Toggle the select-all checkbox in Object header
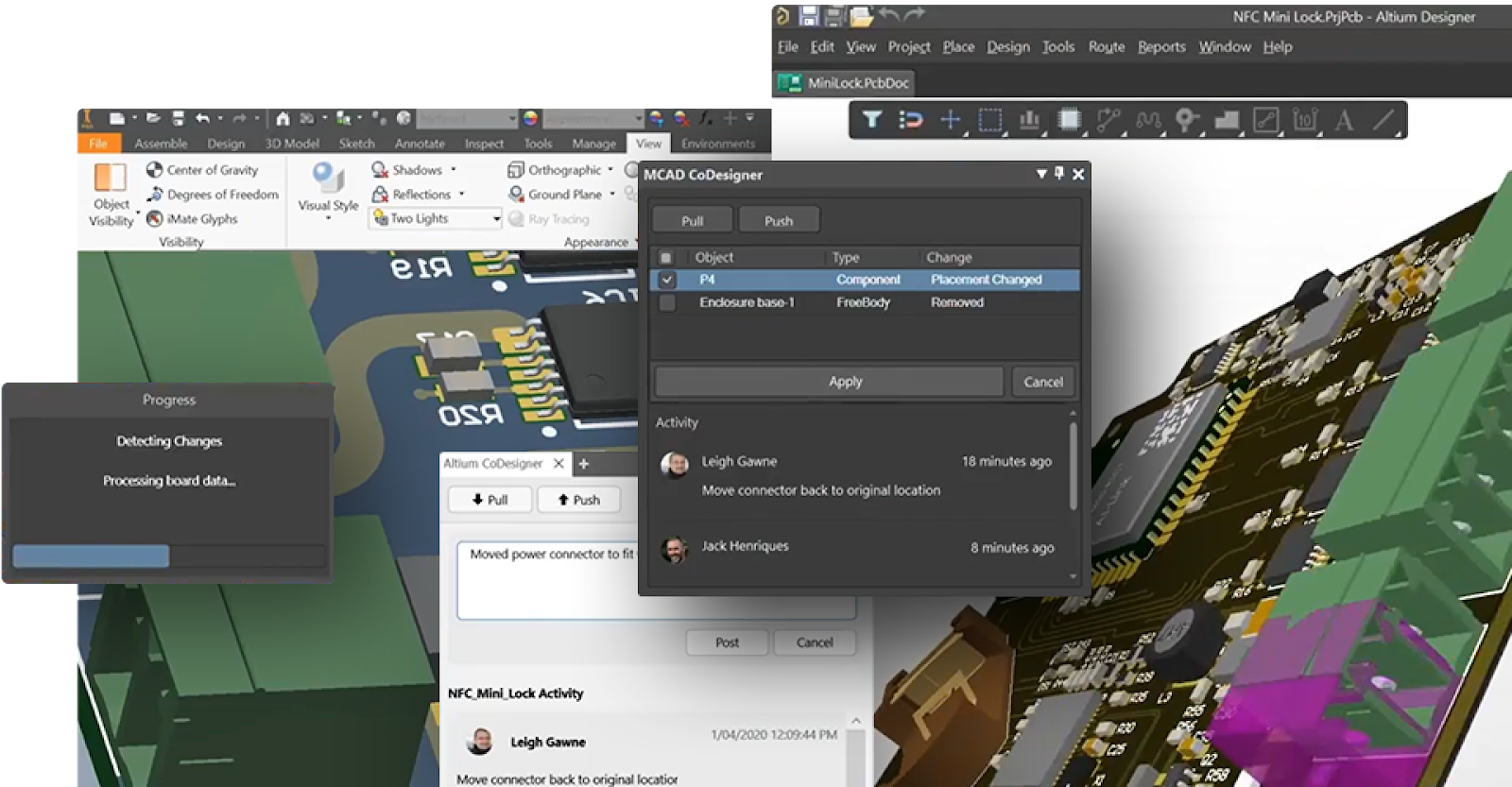The height and width of the screenshot is (787, 1512). [x=666, y=258]
